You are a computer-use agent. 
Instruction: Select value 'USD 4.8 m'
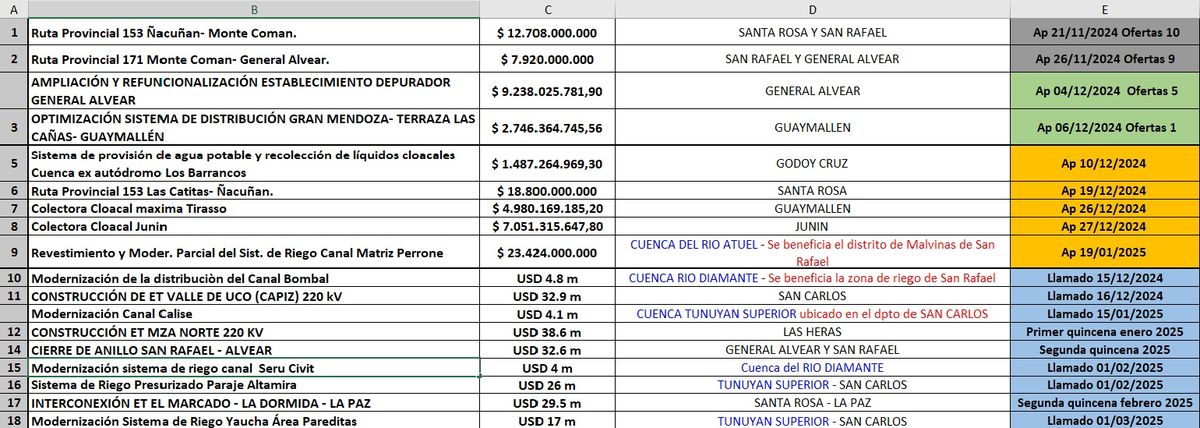(x=547, y=278)
